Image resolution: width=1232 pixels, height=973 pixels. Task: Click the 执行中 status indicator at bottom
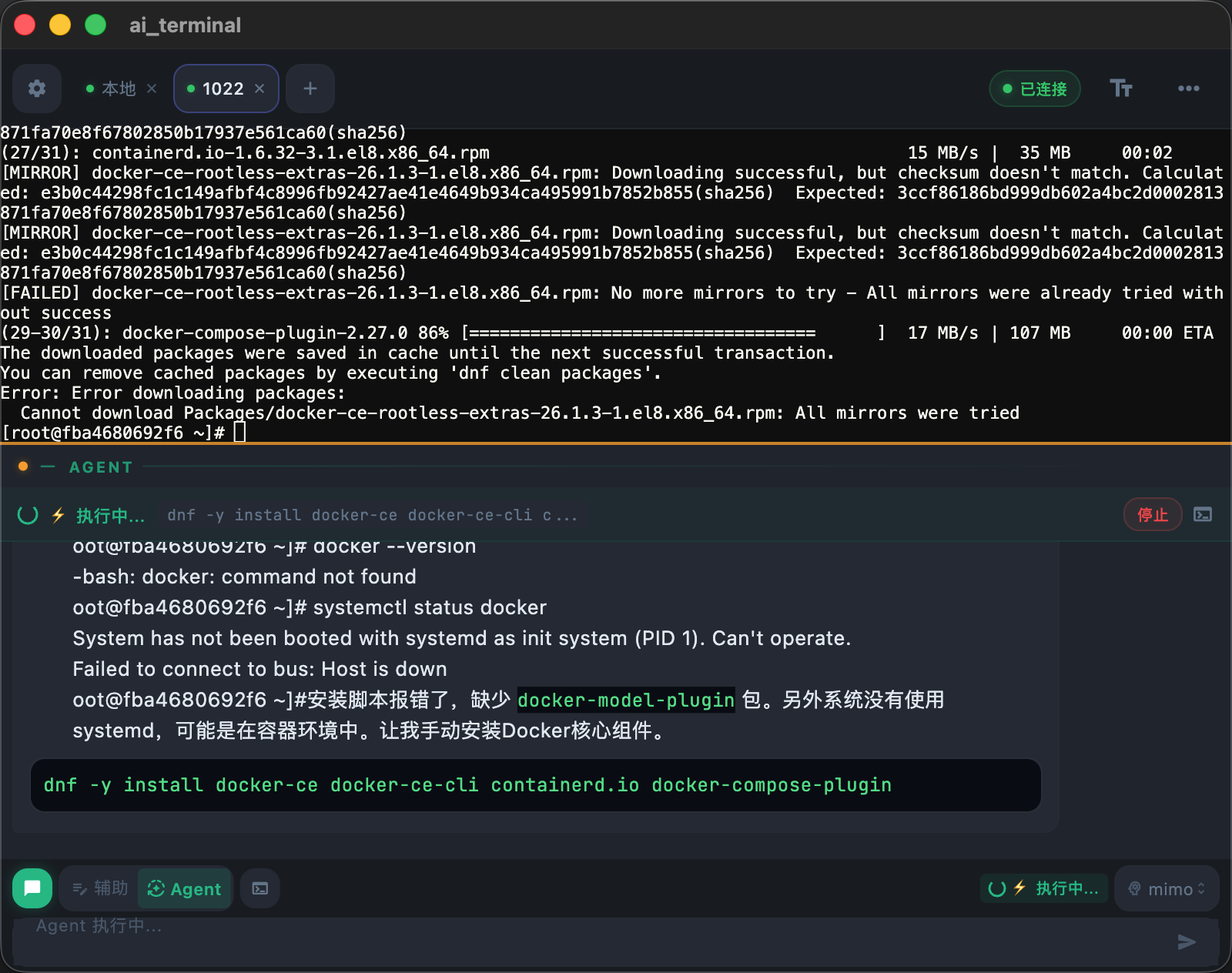coord(1043,888)
